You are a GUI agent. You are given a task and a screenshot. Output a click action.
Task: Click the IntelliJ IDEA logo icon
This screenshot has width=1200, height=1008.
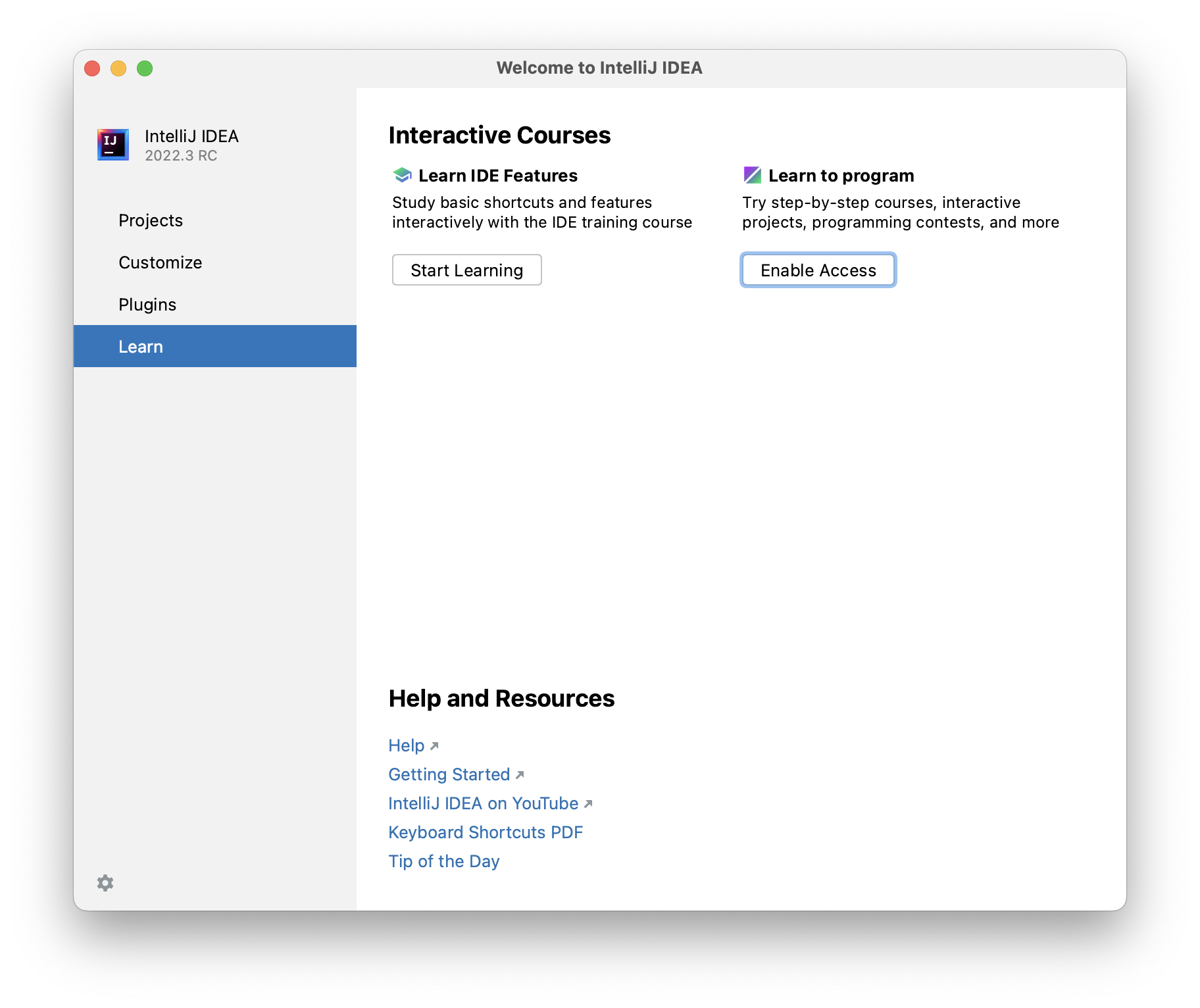(112, 144)
